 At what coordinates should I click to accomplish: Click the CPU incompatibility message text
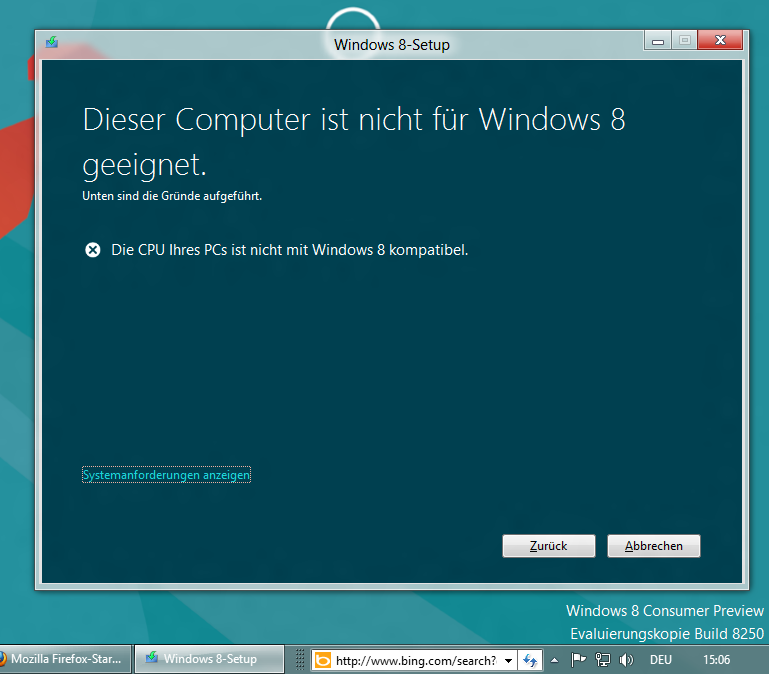point(289,250)
